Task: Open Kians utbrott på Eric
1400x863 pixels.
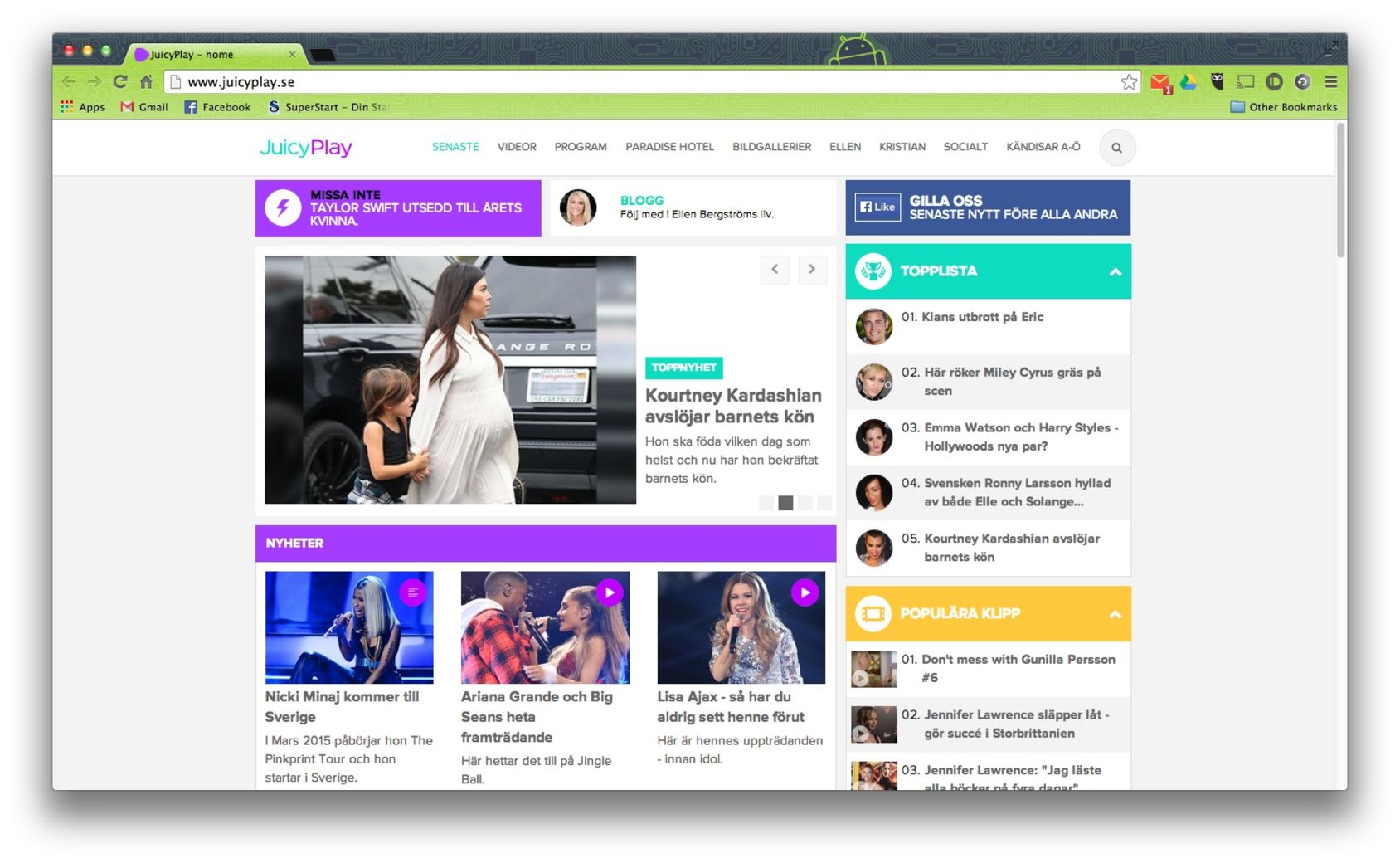Action: click(988, 326)
